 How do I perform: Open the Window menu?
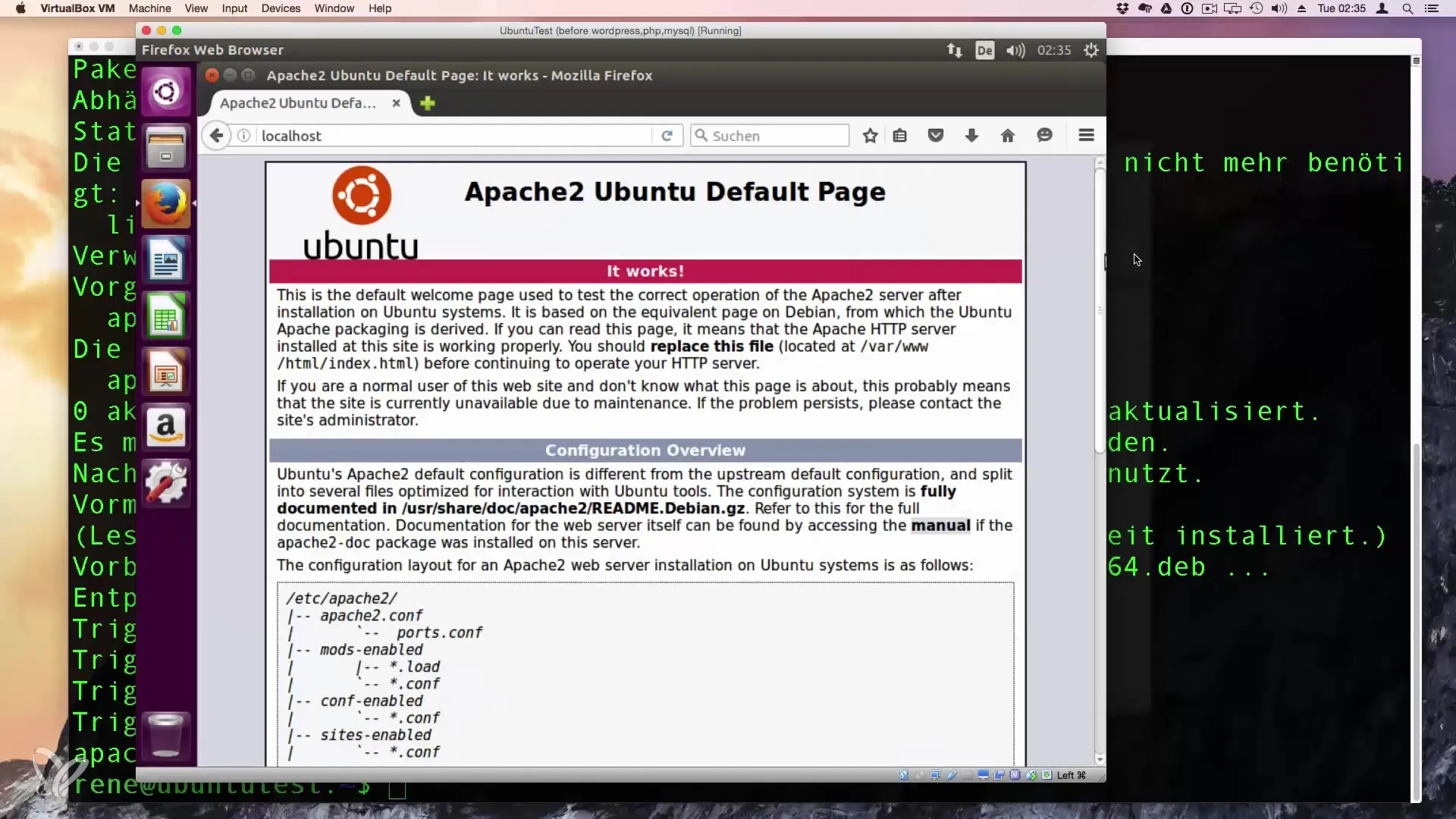(334, 8)
